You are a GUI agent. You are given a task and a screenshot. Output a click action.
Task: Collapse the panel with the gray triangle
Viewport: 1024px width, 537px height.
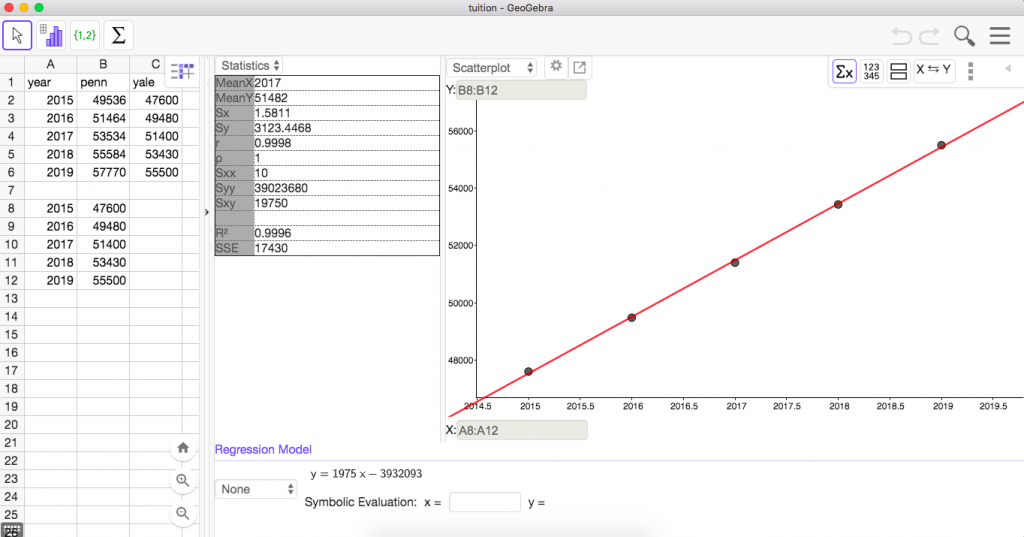pyautogui.click(x=1008, y=68)
